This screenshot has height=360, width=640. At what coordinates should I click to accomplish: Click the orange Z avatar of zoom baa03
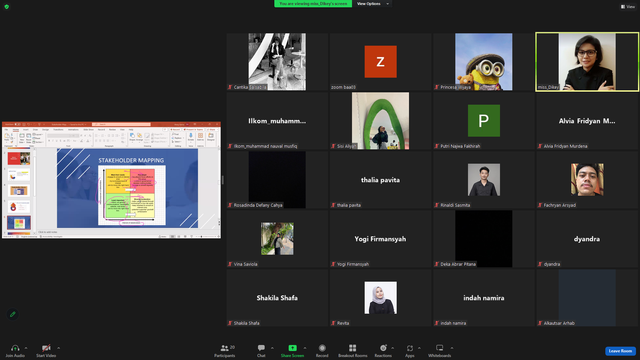click(x=380, y=62)
